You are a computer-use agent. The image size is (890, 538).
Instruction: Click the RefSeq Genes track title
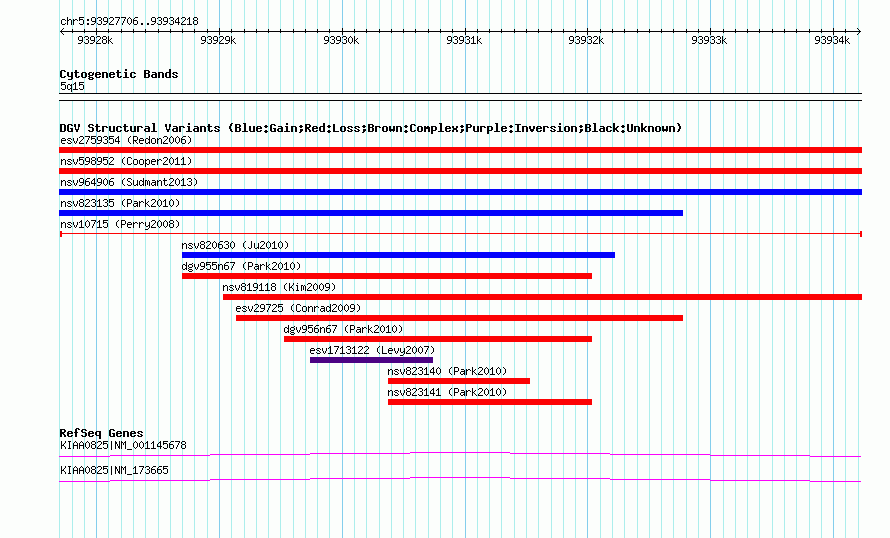coord(101,433)
